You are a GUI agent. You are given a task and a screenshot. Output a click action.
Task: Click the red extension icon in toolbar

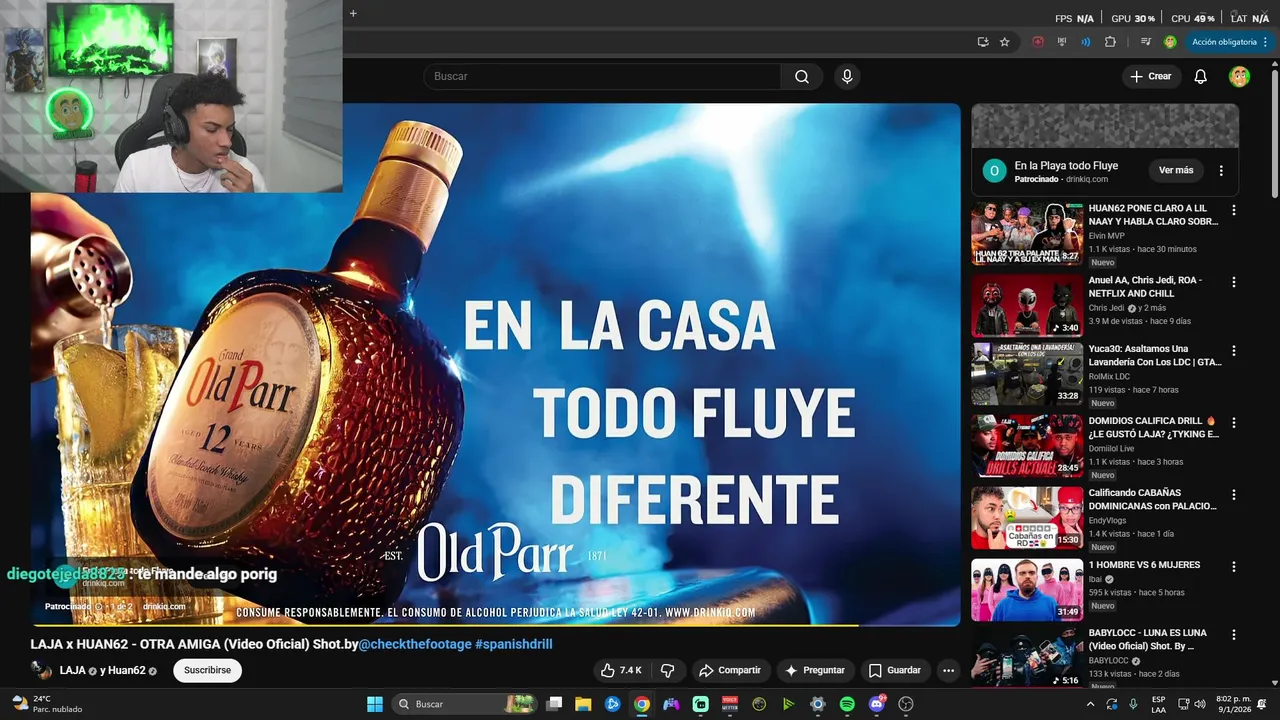(x=1038, y=42)
